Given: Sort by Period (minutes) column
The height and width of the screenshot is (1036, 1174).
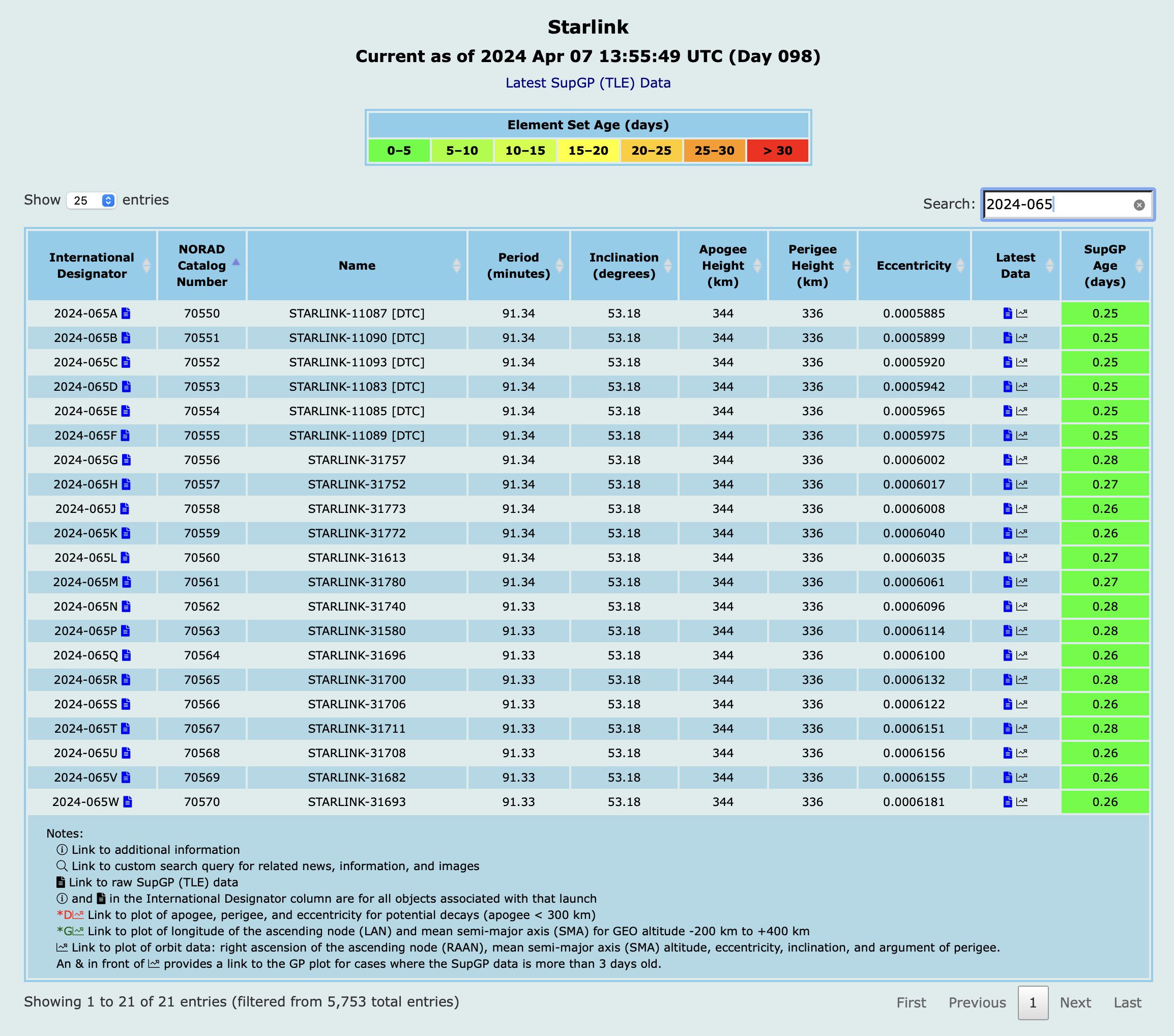Looking at the screenshot, I should [x=518, y=266].
